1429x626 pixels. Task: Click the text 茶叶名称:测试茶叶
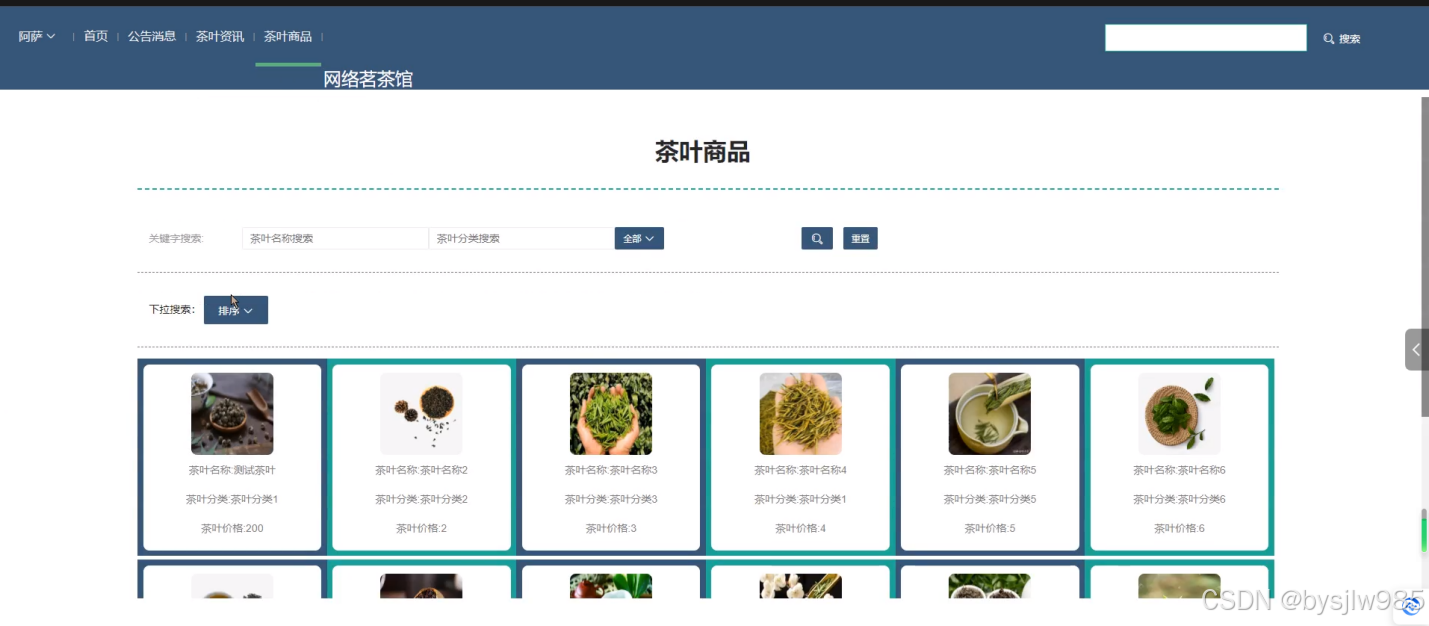coord(232,470)
